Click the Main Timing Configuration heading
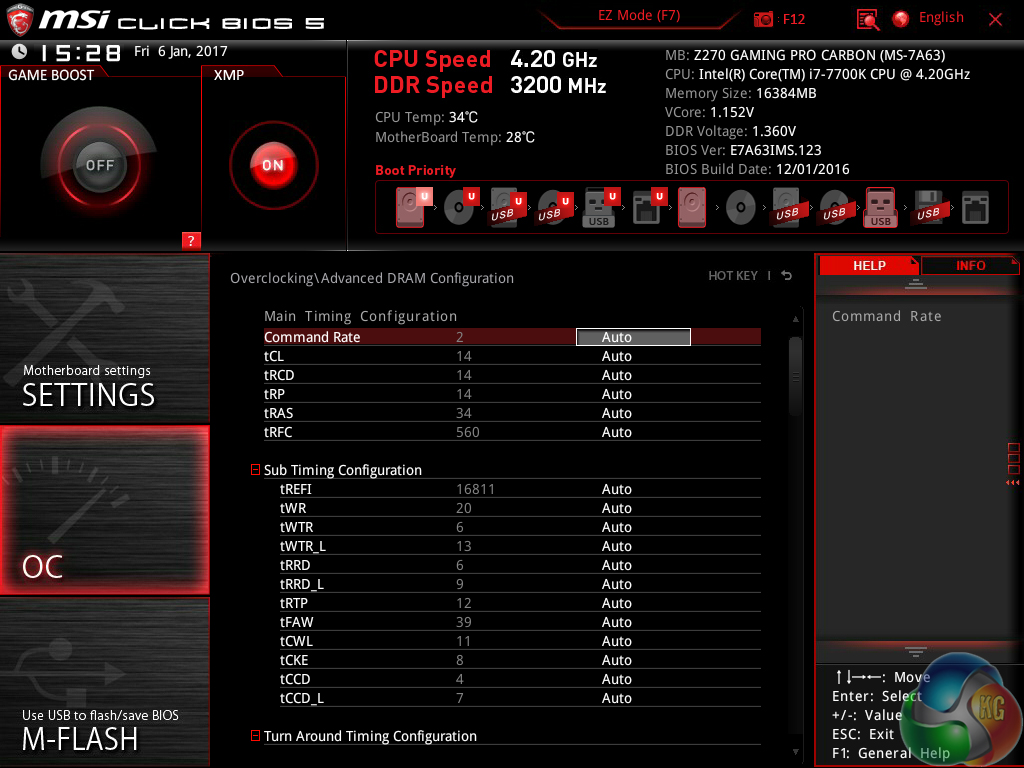The height and width of the screenshot is (768, 1024). pyautogui.click(x=360, y=316)
